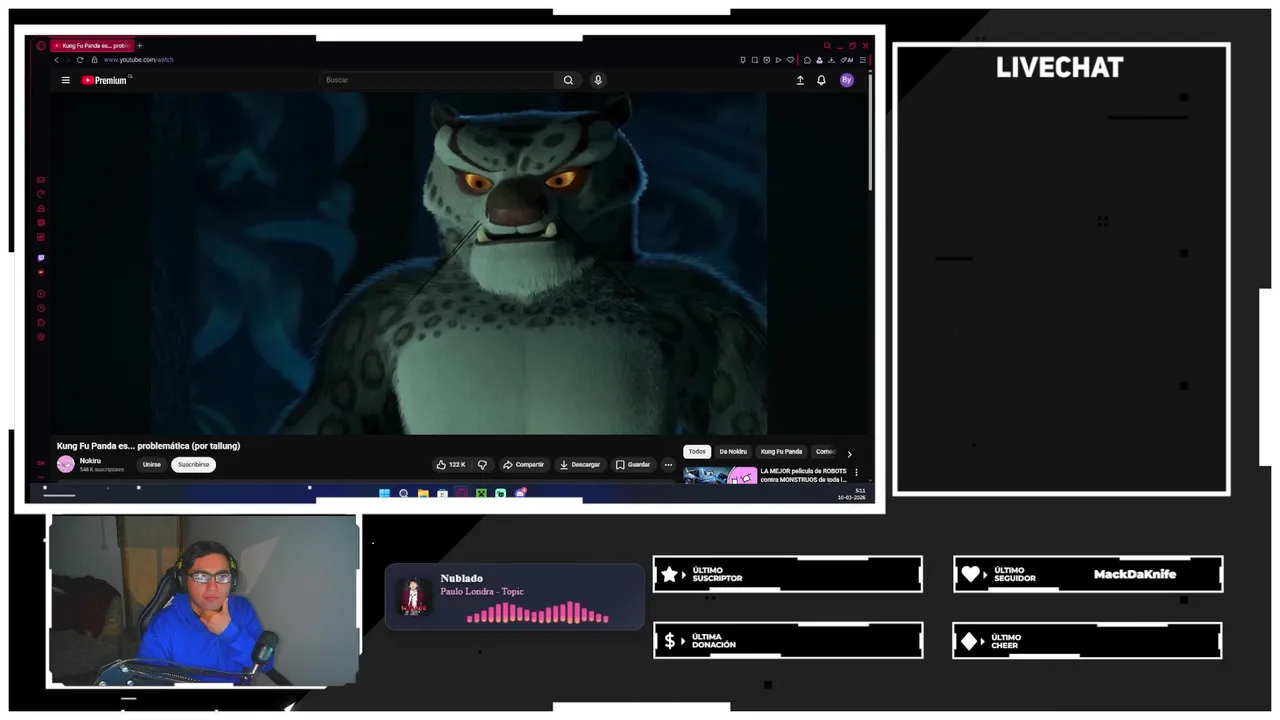Image resolution: width=1280 pixels, height=720 pixels.
Task: Open the three-dot more actions menu
Action: click(668, 464)
